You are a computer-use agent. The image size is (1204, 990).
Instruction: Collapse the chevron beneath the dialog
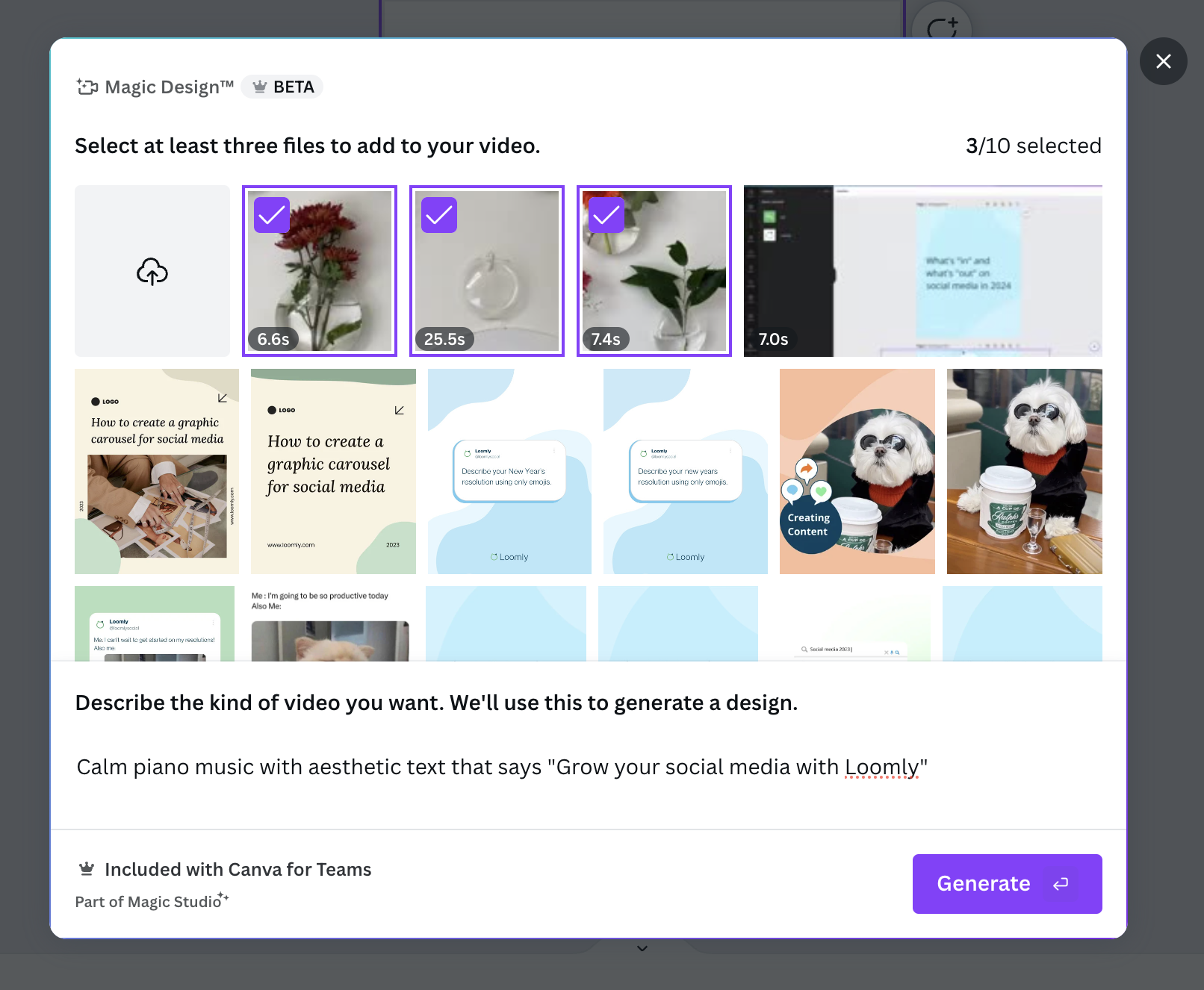[641, 948]
